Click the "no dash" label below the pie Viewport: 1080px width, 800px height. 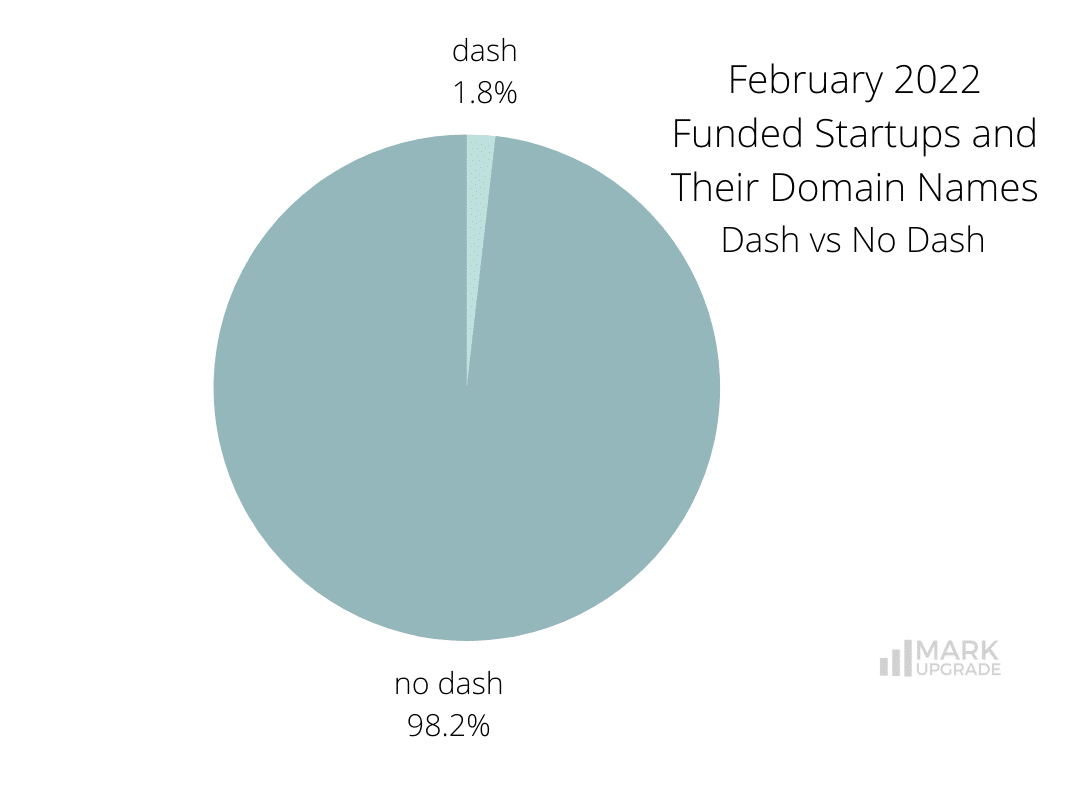[x=448, y=684]
